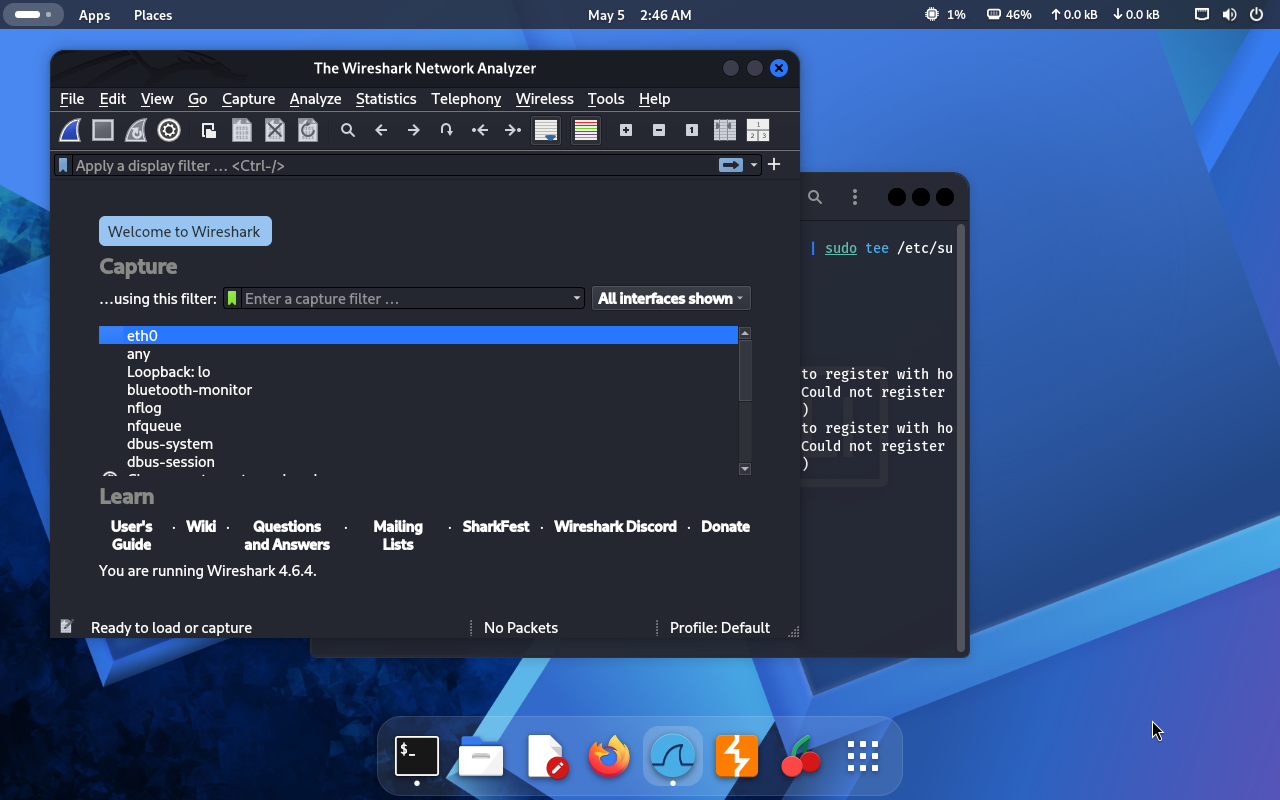This screenshot has width=1280, height=800.
Task: Click the find packet magnifier icon
Action: point(348,130)
